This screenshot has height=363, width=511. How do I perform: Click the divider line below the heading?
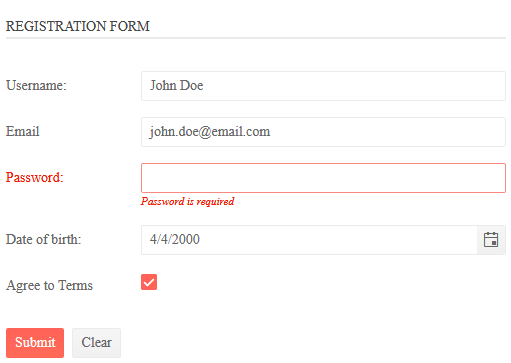pyautogui.click(x=256, y=38)
